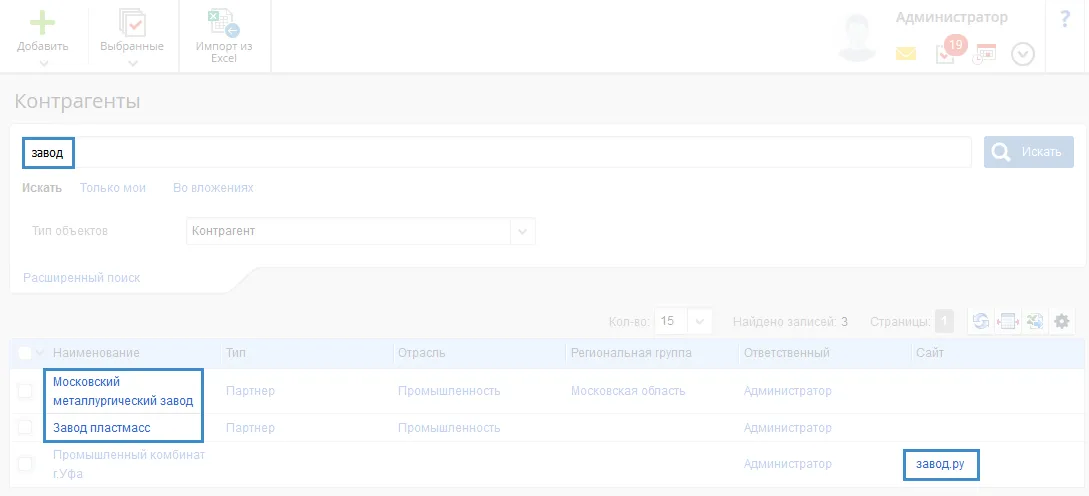The height and width of the screenshot is (496, 1089).
Task: Click the green plus Добавить icon
Action: (x=42, y=23)
